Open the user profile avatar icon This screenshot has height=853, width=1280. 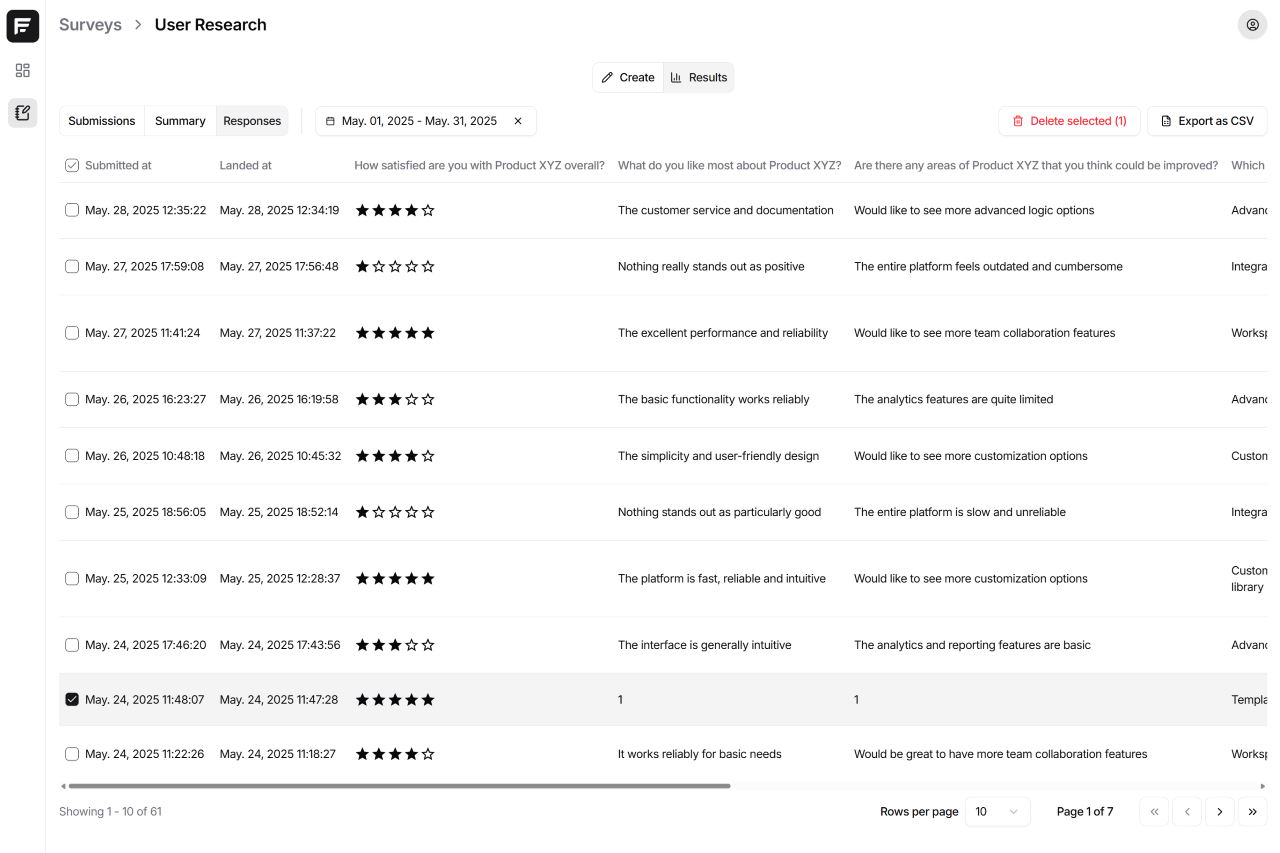[x=1252, y=25]
